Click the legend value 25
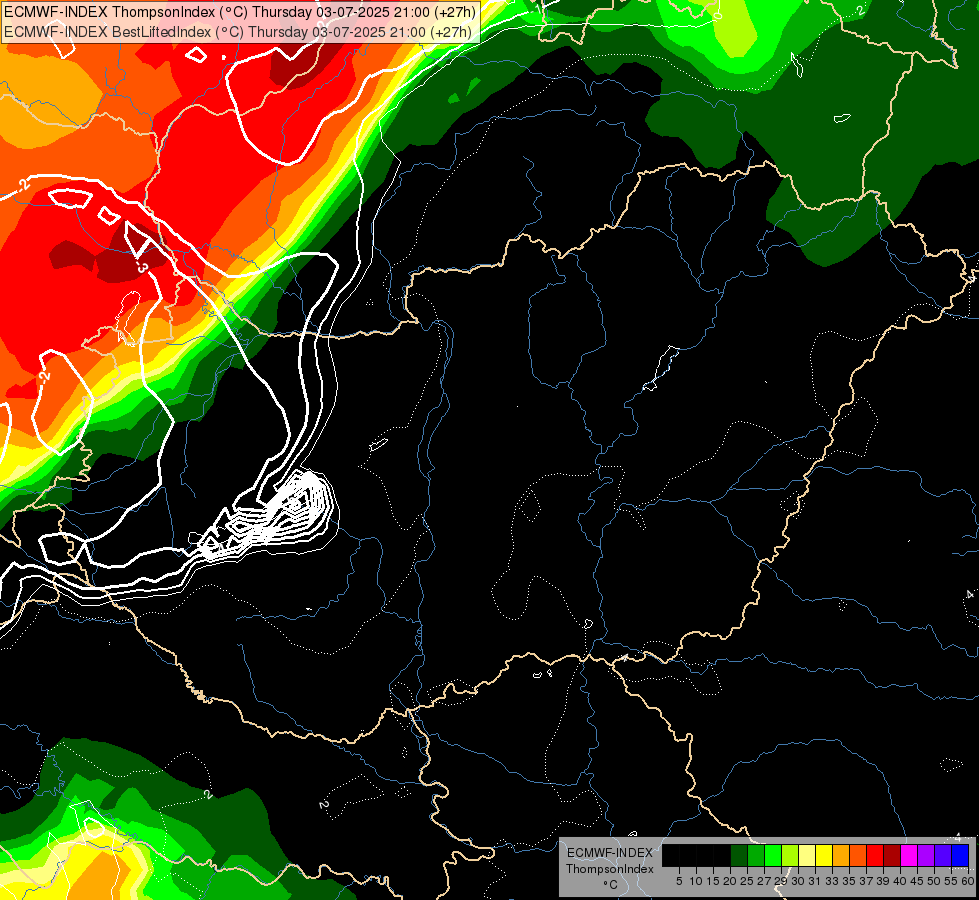The height and width of the screenshot is (900, 979). (747, 881)
